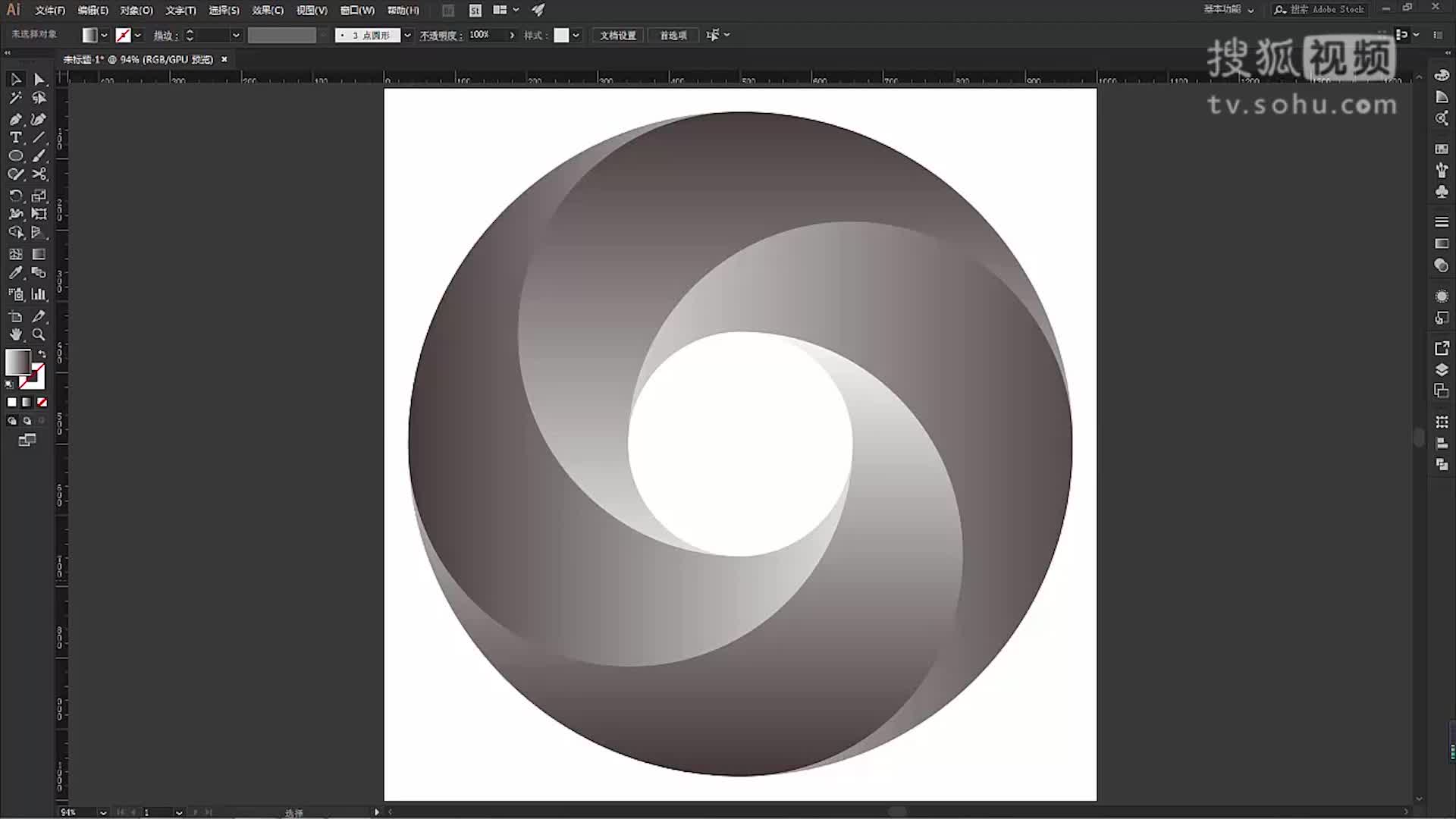Screen dimensions: 1456x819
Task: Open the 文件(F) menu
Action: 50,11
